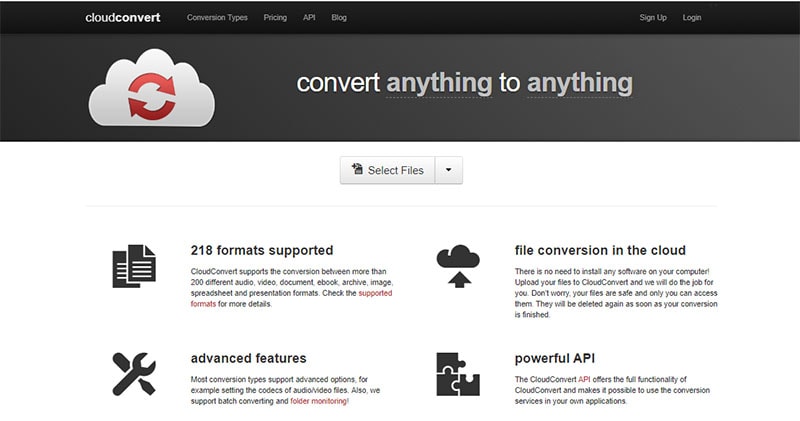Image resolution: width=800 pixels, height=421 pixels.
Task: Click the word 'convert' in banner headline
Action: pos(338,83)
